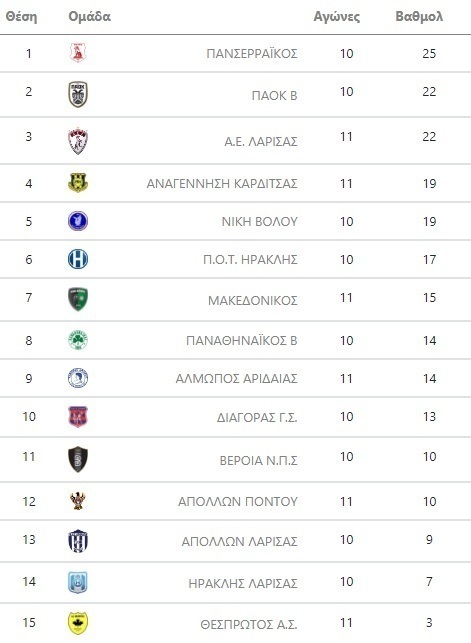Viewport: 471px width, 643px height.
Task: Select the Απόλλων Πόντου eagle emblem
Action: [78, 501]
